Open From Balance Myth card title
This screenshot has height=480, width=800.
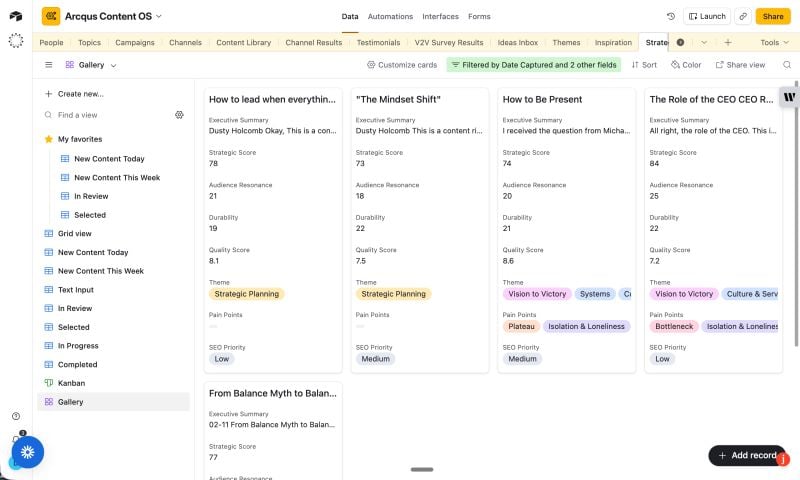pos(272,393)
